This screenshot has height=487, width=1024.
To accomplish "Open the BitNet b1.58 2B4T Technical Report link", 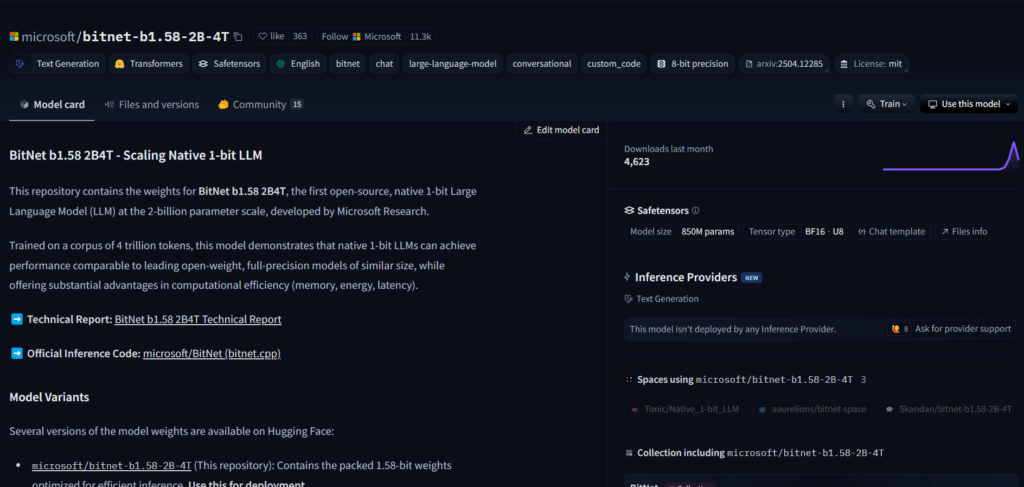I will click(x=198, y=320).
